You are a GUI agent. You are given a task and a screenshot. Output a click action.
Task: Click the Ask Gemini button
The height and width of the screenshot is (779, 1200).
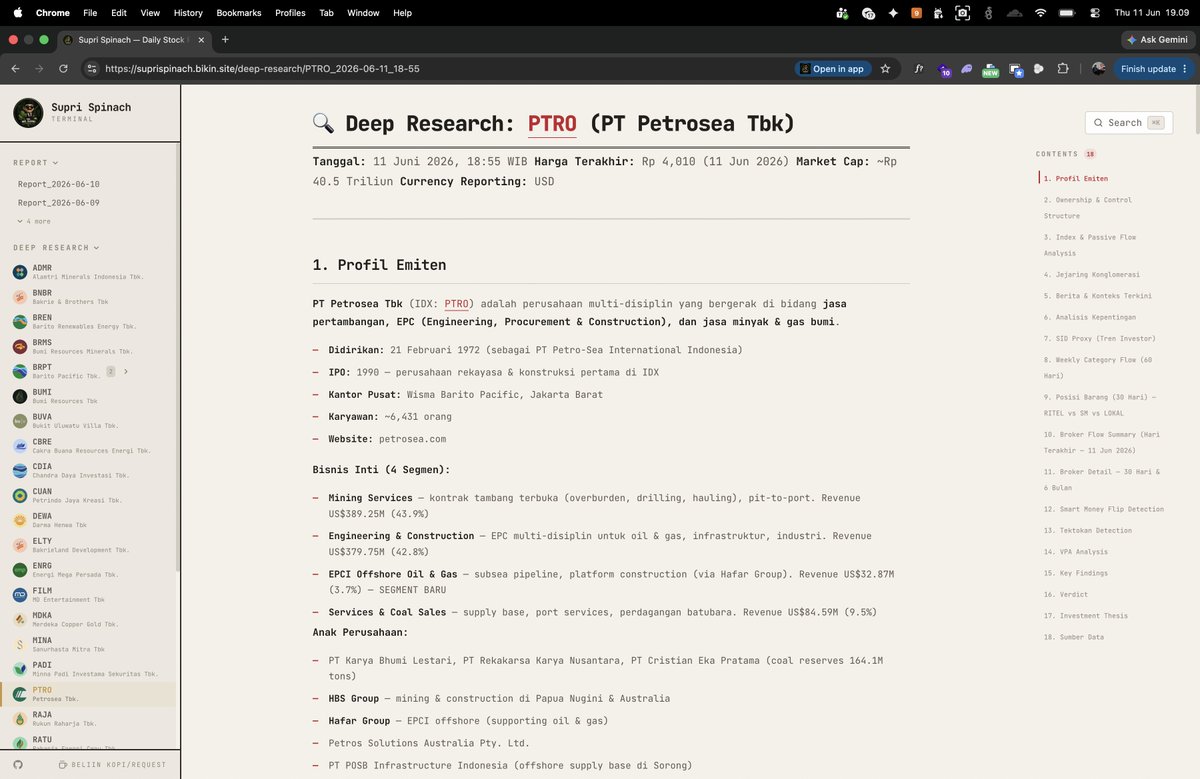1156,39
